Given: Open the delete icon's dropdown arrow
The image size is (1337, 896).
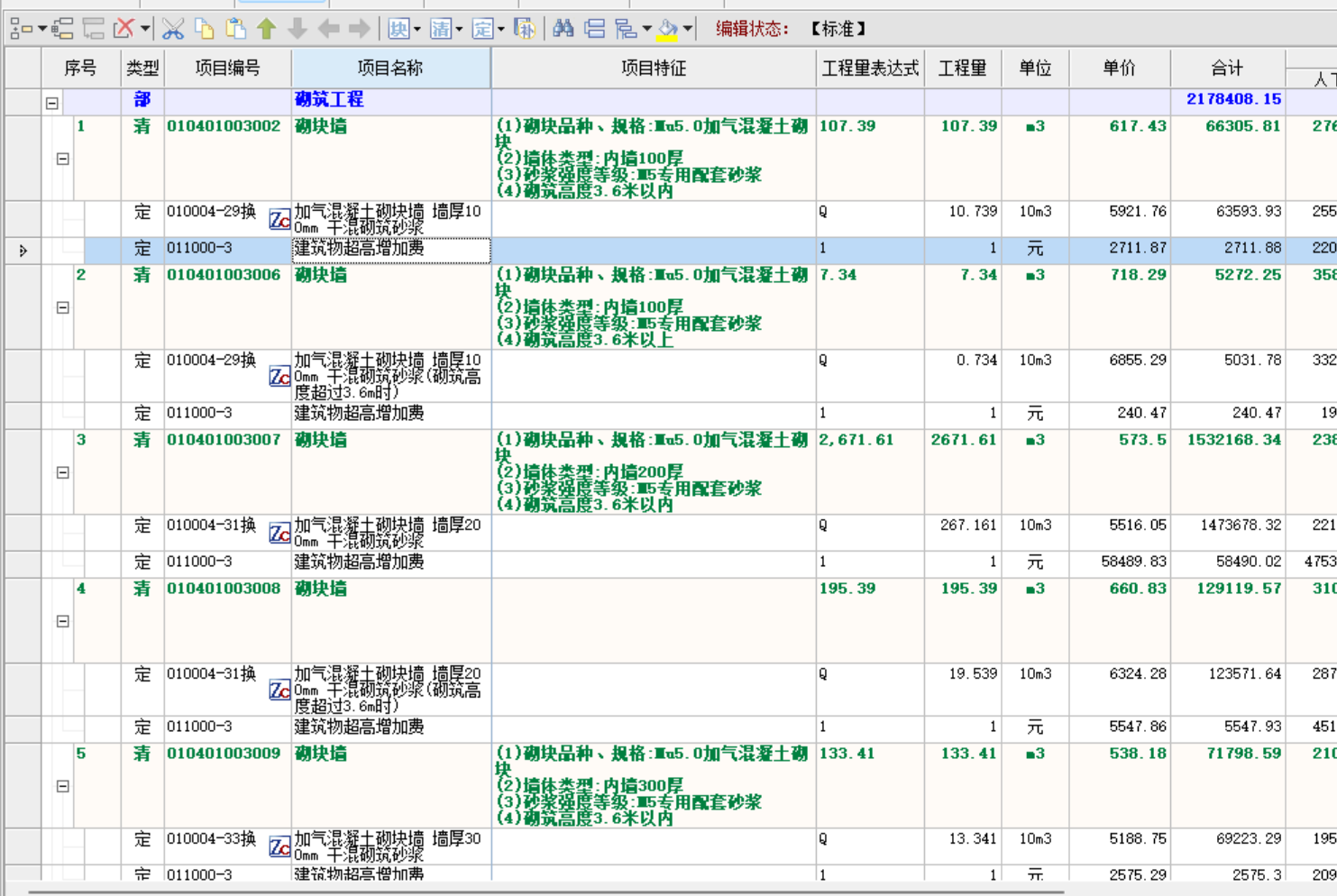Looking at the screenshot, I should pos(144,29).
